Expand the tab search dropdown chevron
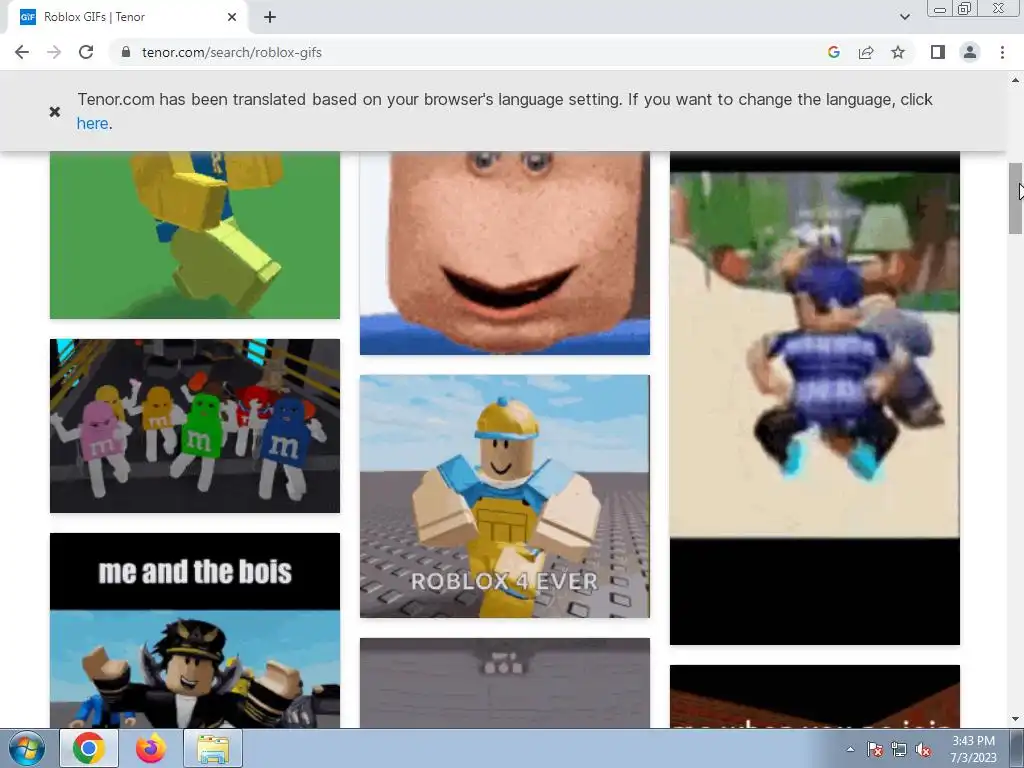The width and height of the screenshot is (1024, 768). point(904,17)
